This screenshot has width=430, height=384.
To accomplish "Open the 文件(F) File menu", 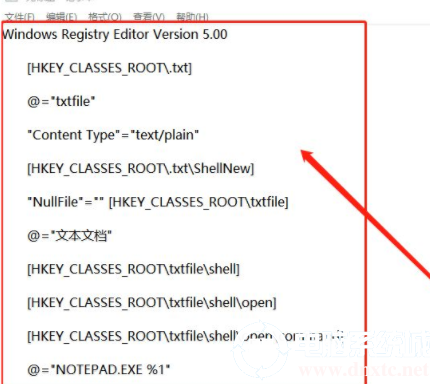I will [20, 17].
